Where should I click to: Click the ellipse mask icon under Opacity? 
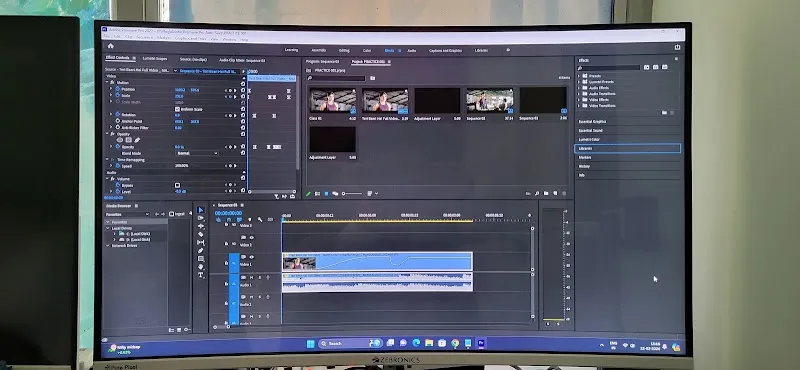point(120,140)
